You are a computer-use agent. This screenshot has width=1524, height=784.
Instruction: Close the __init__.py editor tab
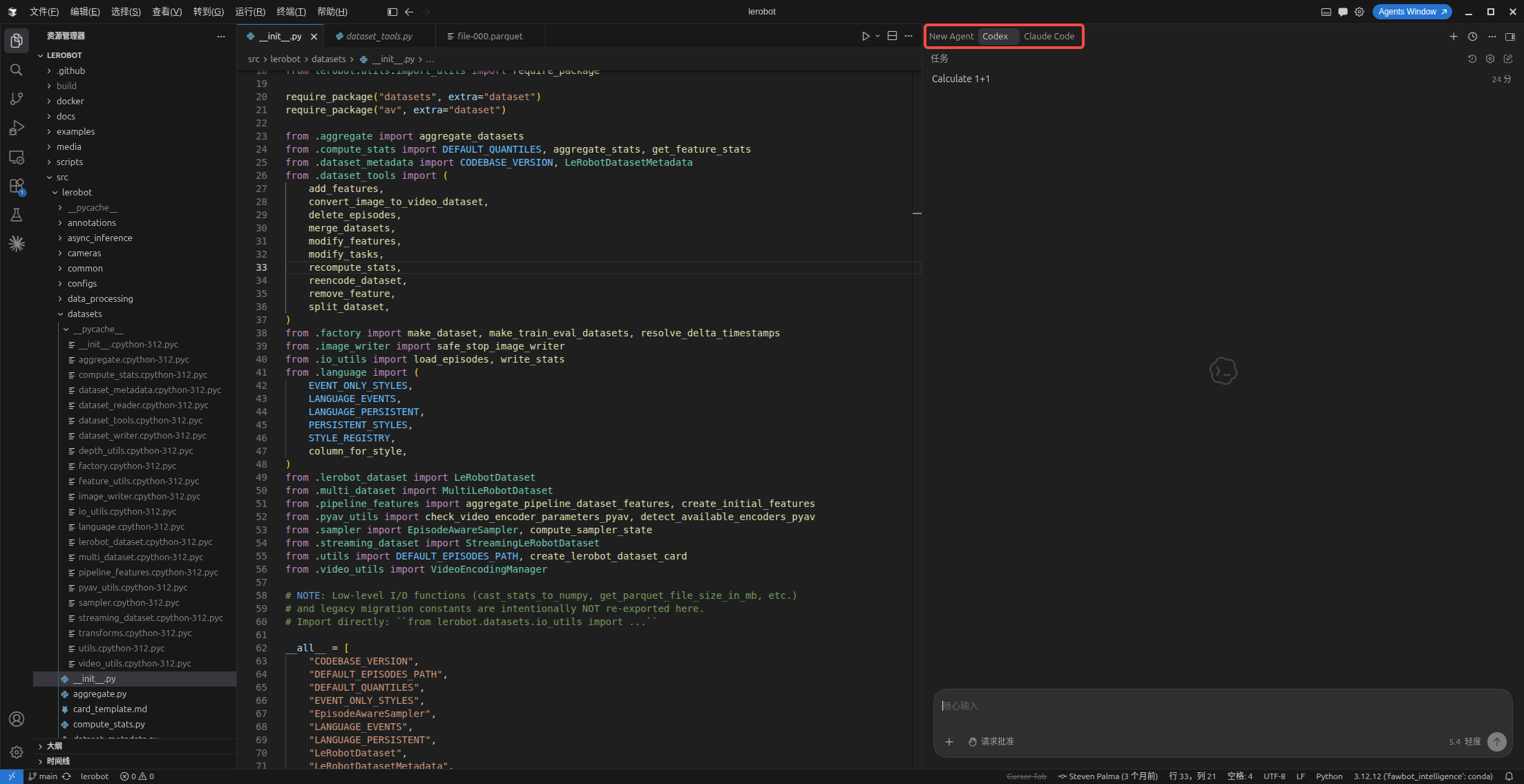click(x=314, y=37)
